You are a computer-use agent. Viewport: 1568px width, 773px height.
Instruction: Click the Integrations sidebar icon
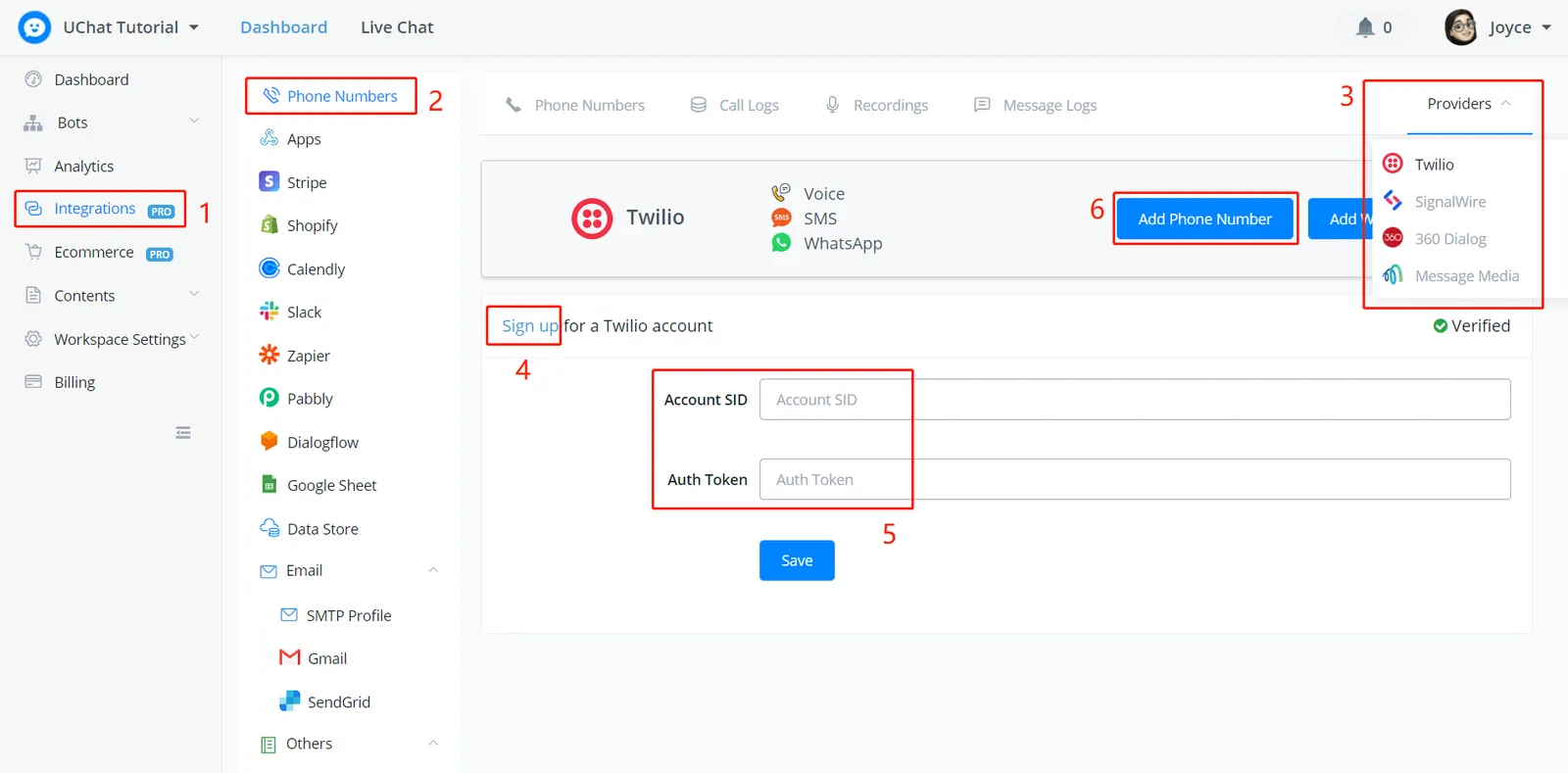click(x=33, y=209)
